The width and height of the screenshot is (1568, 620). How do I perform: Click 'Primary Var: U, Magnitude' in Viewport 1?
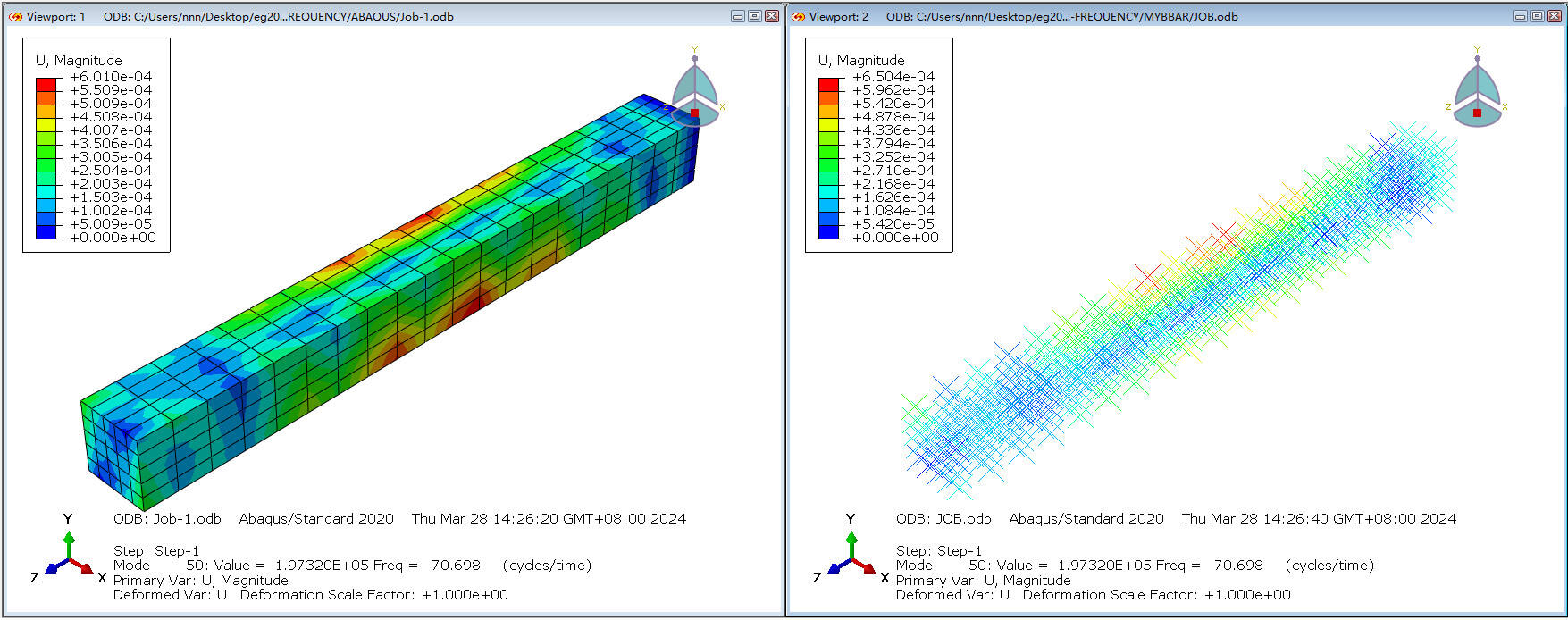(x=200, y=581)
